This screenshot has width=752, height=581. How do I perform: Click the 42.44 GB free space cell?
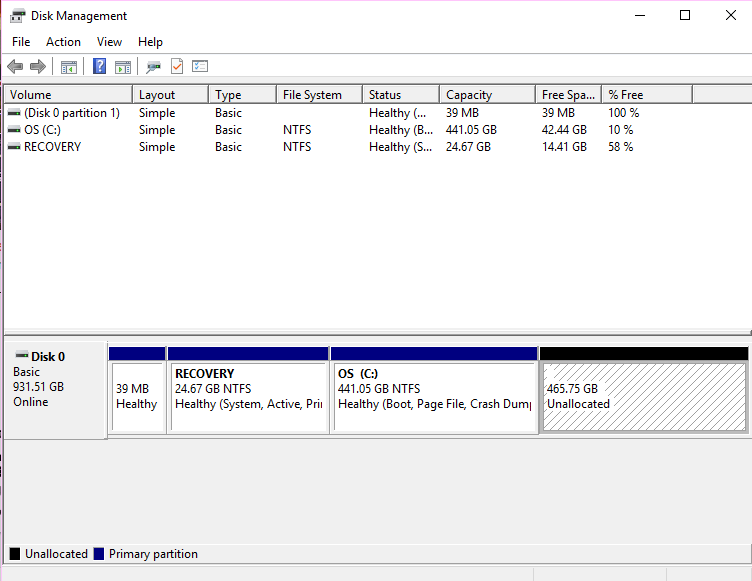[564, 130]
